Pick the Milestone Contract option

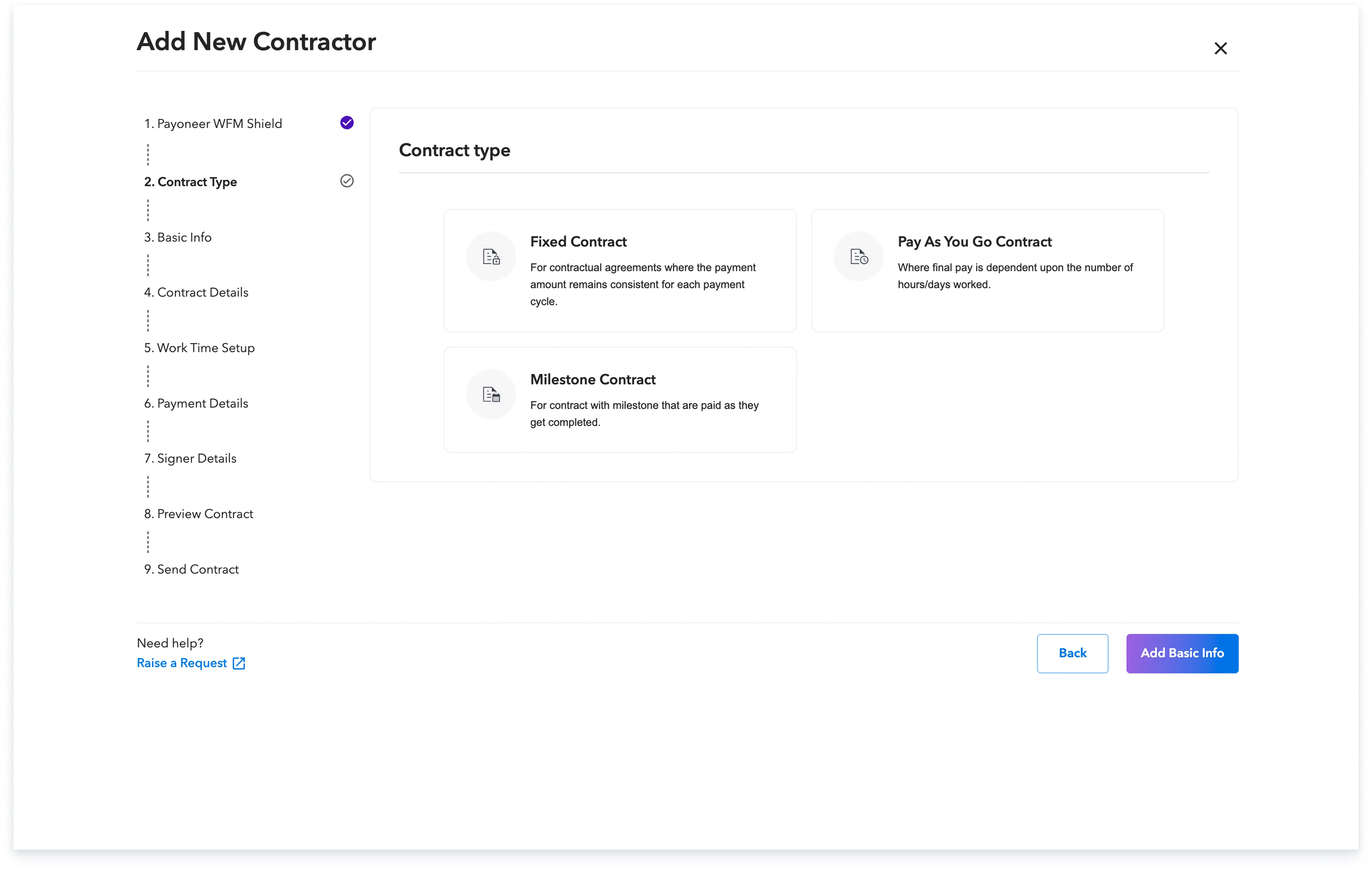coord(619,400)
